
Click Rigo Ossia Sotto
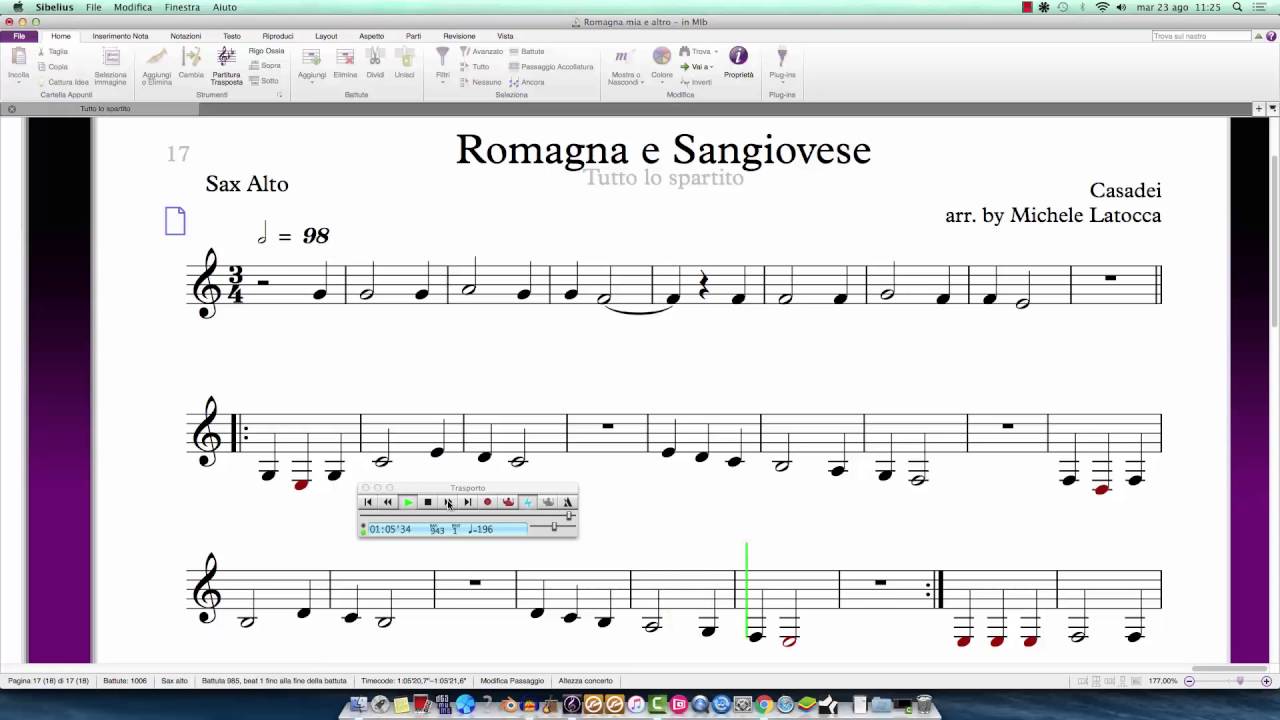[x=265, y=81]
